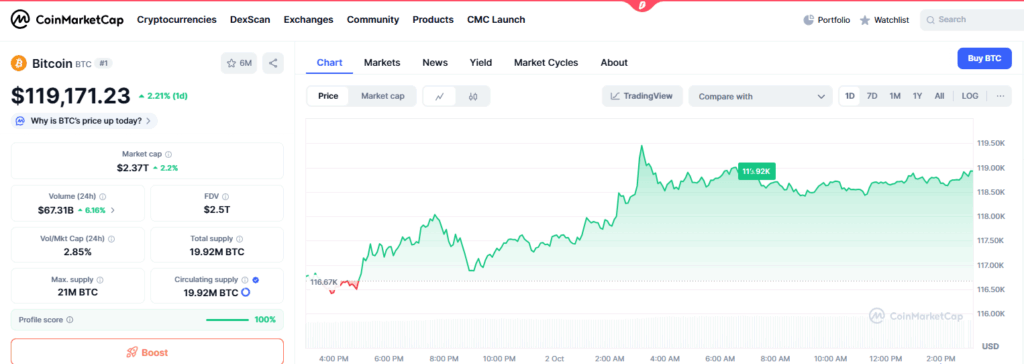Select the 1D time range
1024x364 pixels.
[850, 96]
